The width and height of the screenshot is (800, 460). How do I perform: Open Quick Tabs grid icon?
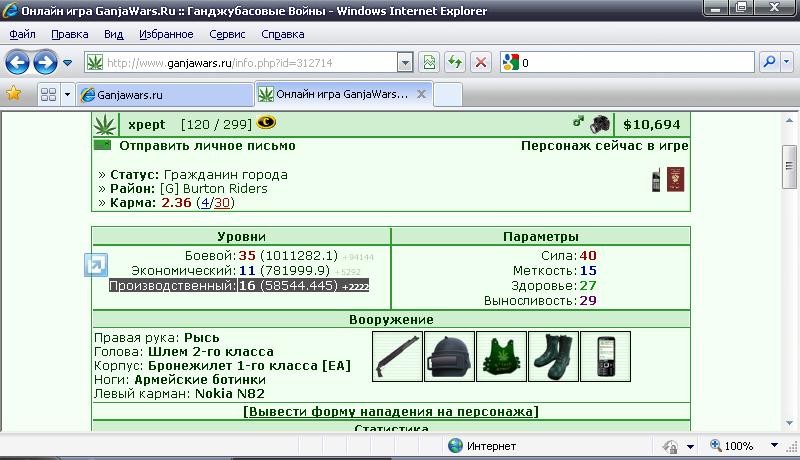pos(48,94)
